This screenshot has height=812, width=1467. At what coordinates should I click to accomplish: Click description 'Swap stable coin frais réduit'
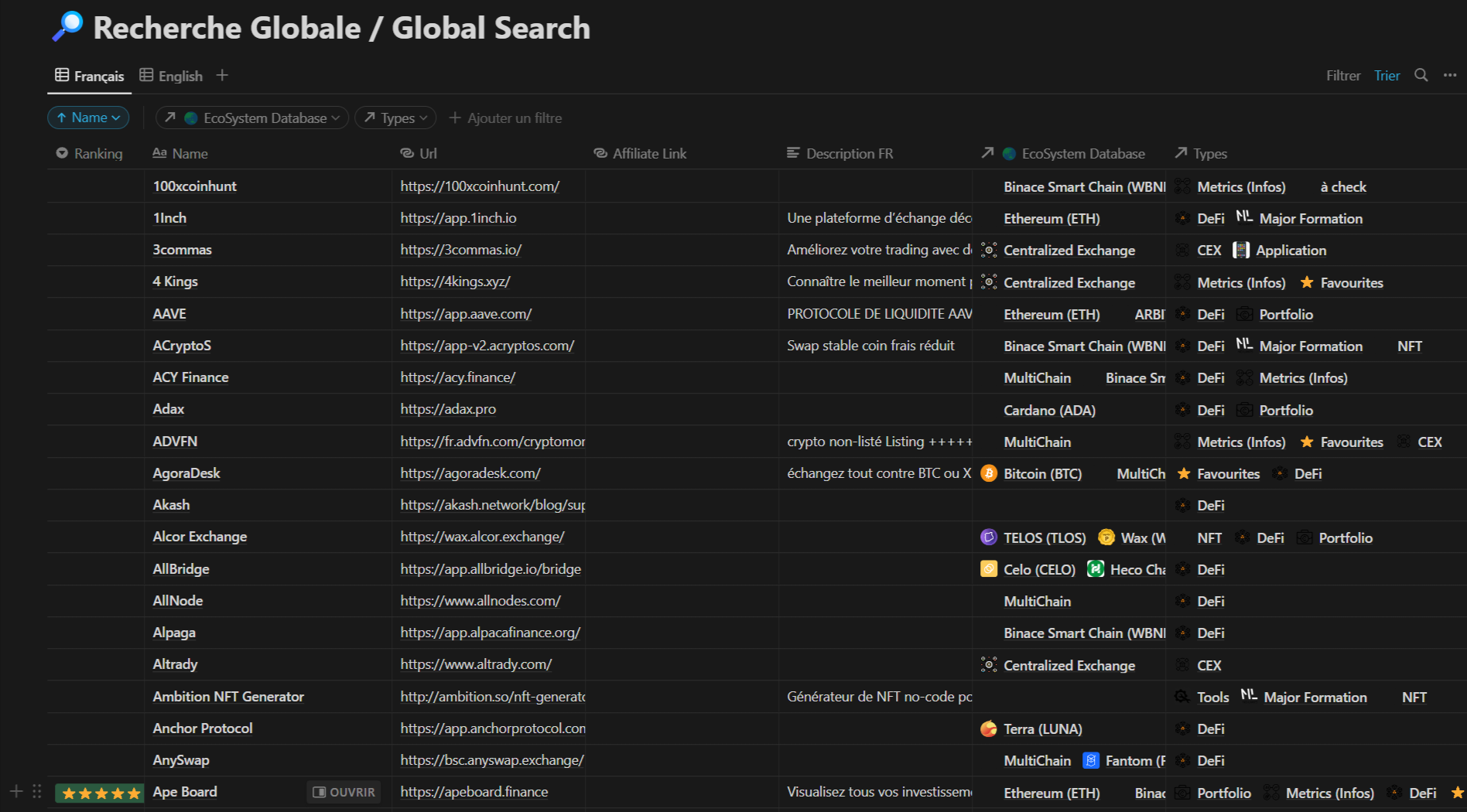click(x=870, y=346)
